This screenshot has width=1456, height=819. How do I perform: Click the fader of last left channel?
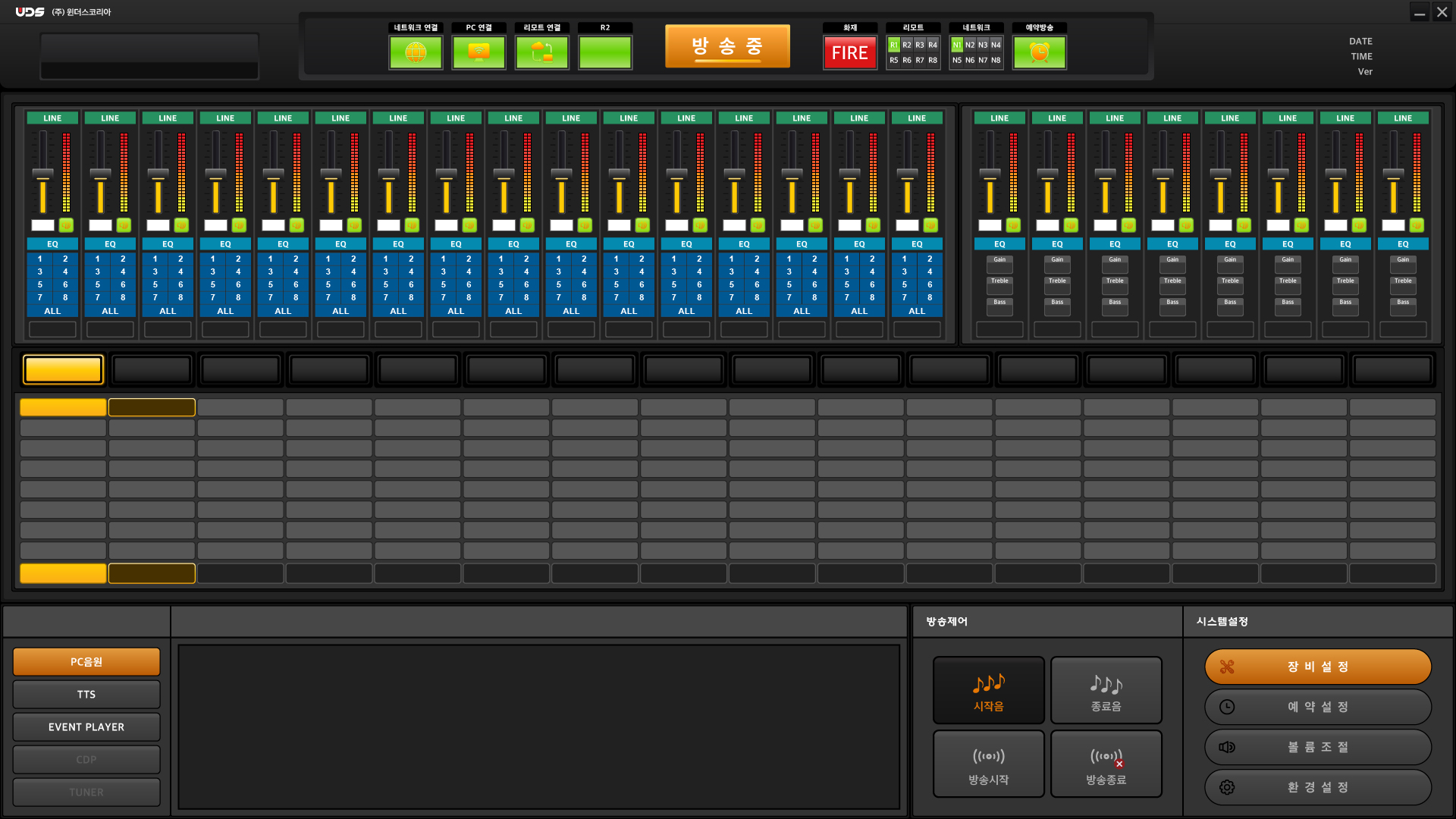click(x=908, y=174)
